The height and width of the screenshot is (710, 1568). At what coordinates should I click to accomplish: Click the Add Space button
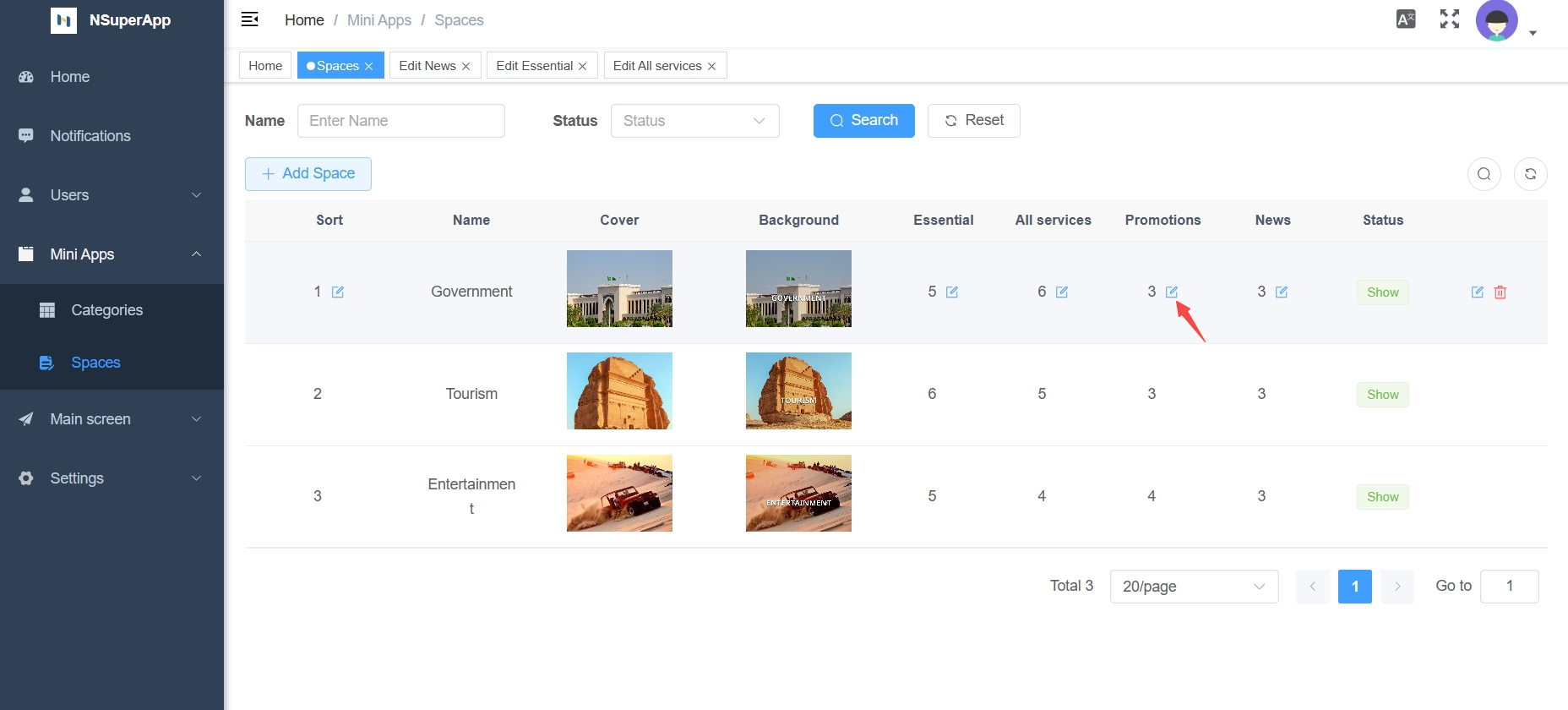tap(308, 174)
